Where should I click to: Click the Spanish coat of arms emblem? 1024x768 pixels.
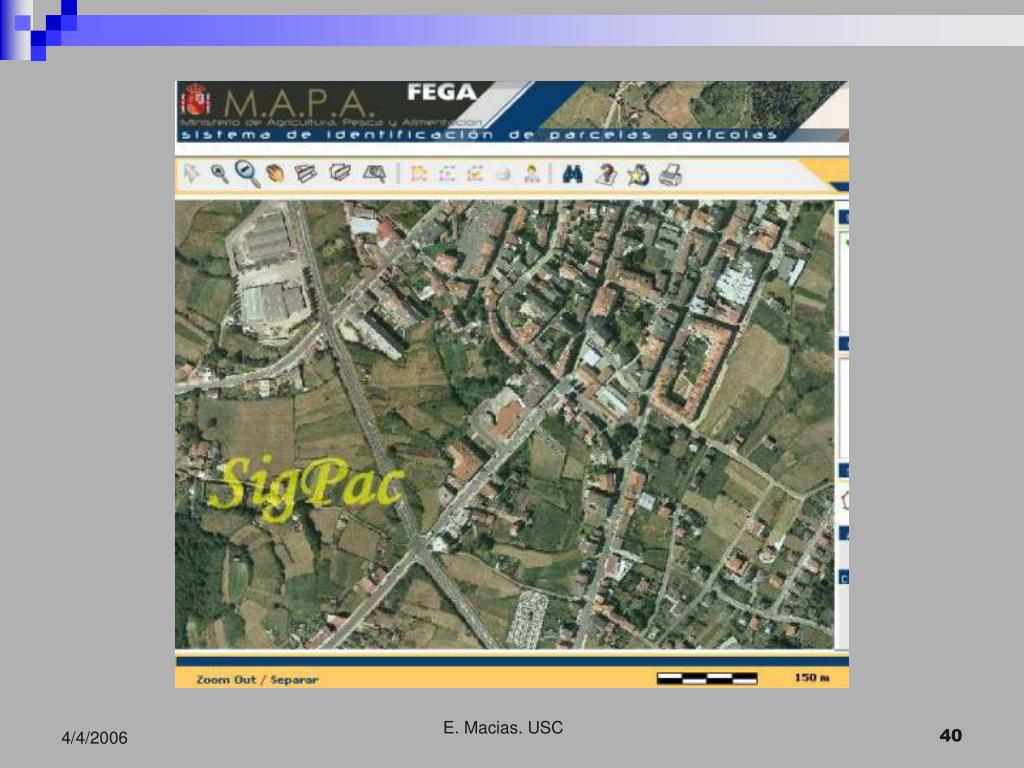pos(196,100)
